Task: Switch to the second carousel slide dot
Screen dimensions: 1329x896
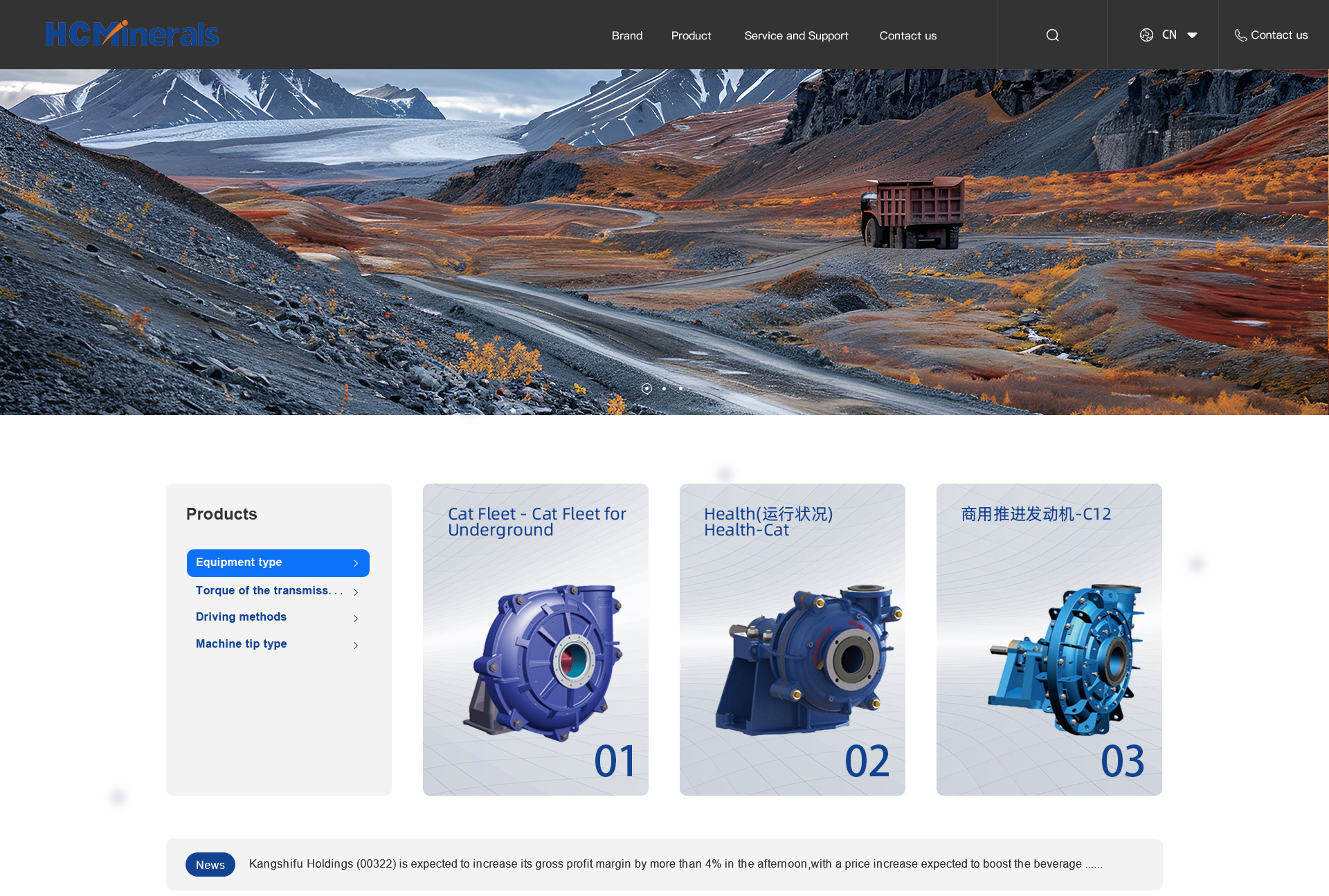Action: coord(664,389)
